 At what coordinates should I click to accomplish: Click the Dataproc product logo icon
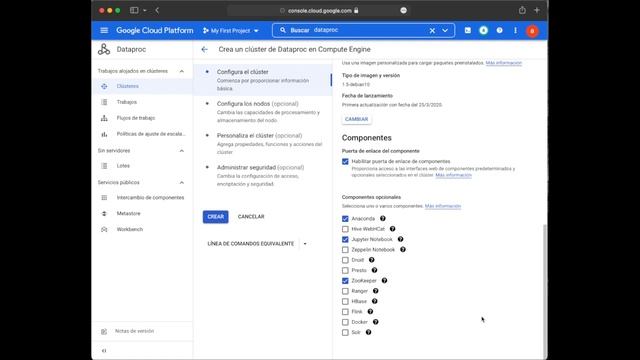(104, 49)
